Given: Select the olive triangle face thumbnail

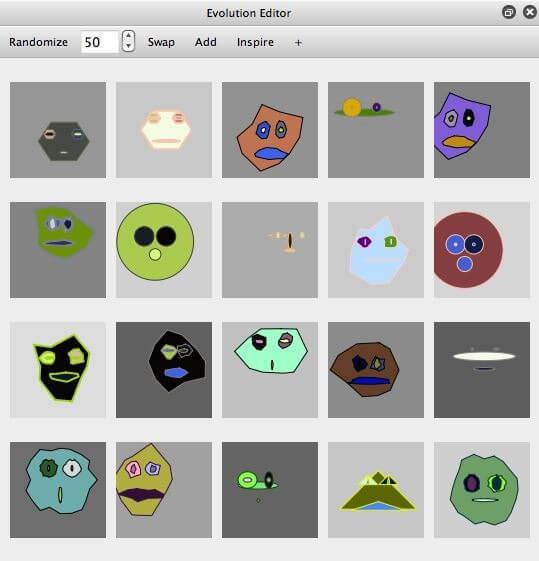Looking at the screenshot, I should pos(376,490).
